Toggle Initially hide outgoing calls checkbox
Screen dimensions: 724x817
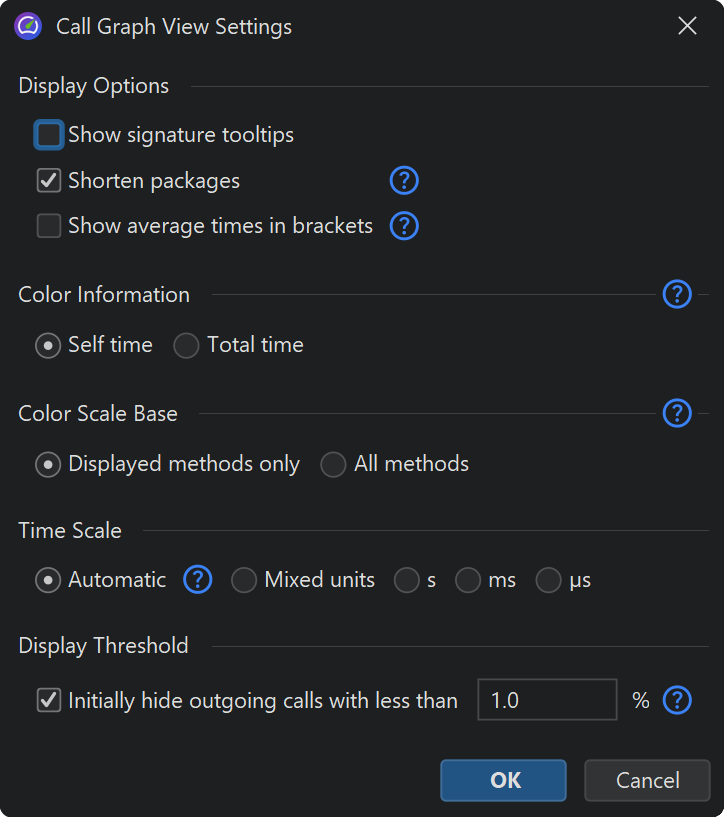point(49,701)
